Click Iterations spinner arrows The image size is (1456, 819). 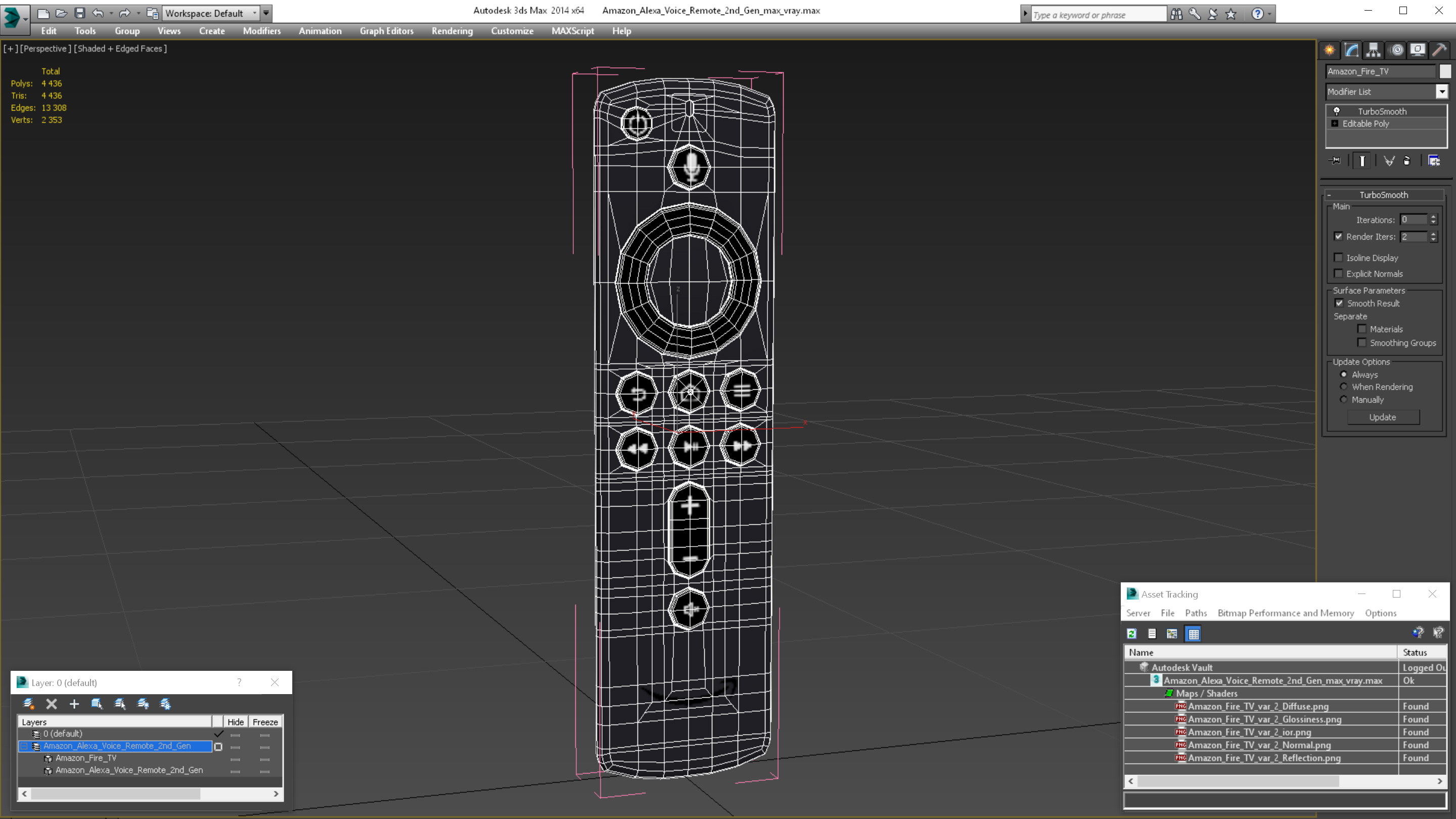tap(1433, 219)
